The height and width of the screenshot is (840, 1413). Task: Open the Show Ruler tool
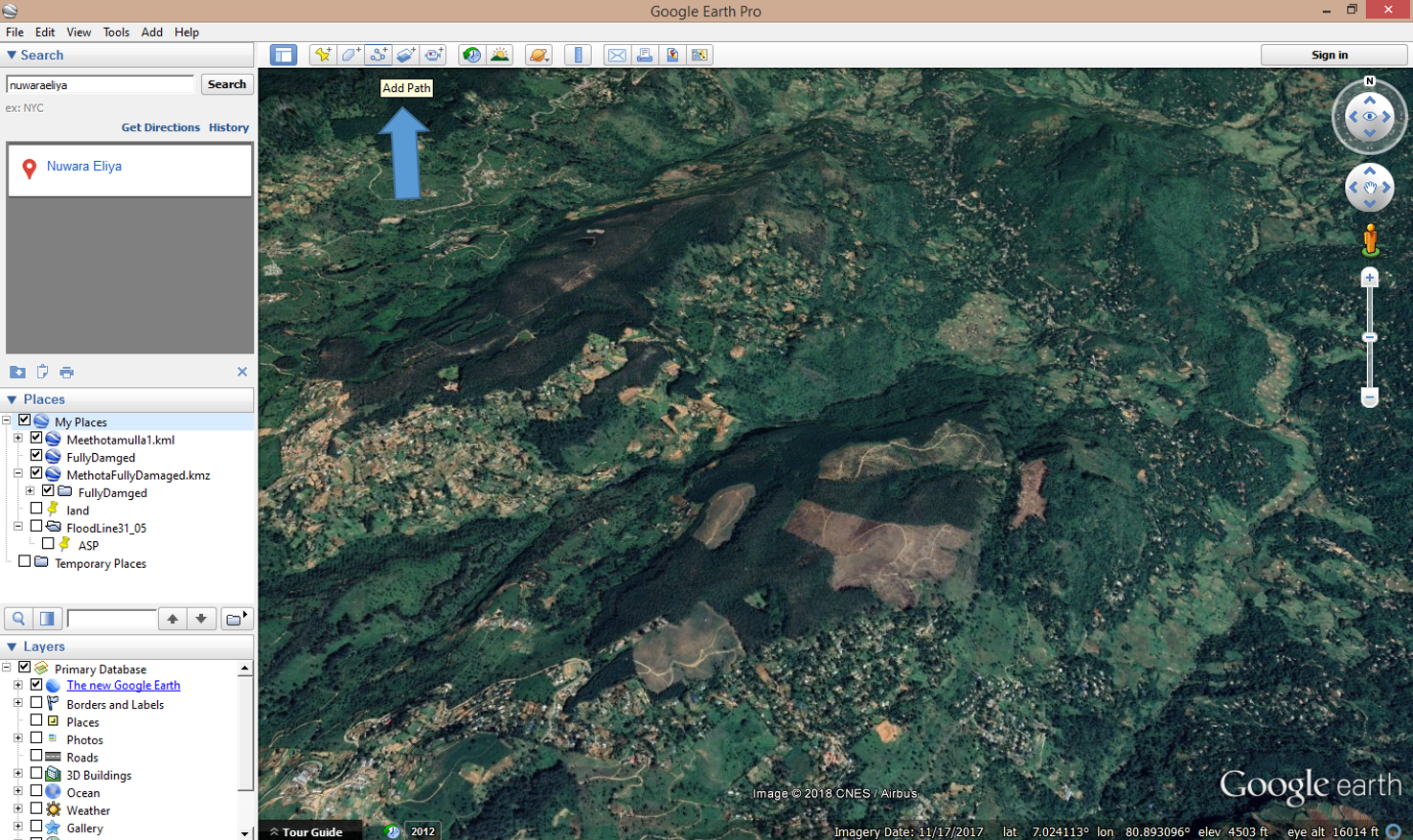coord(578,55)
